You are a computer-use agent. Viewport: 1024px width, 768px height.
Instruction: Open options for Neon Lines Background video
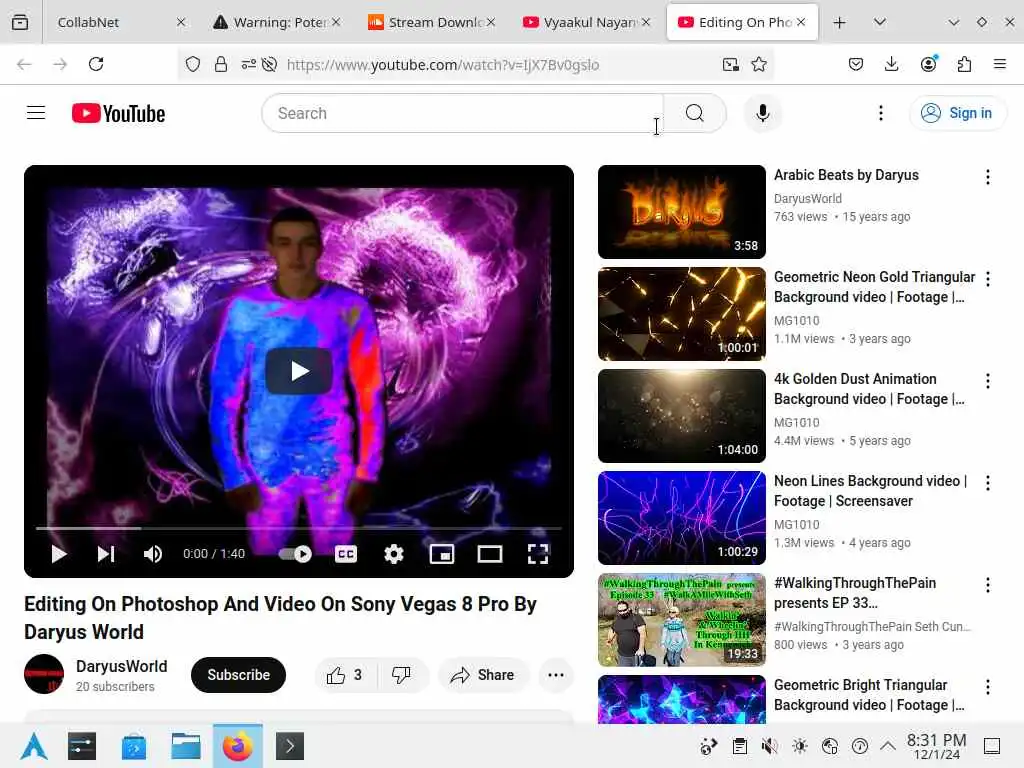pos(987,483)
